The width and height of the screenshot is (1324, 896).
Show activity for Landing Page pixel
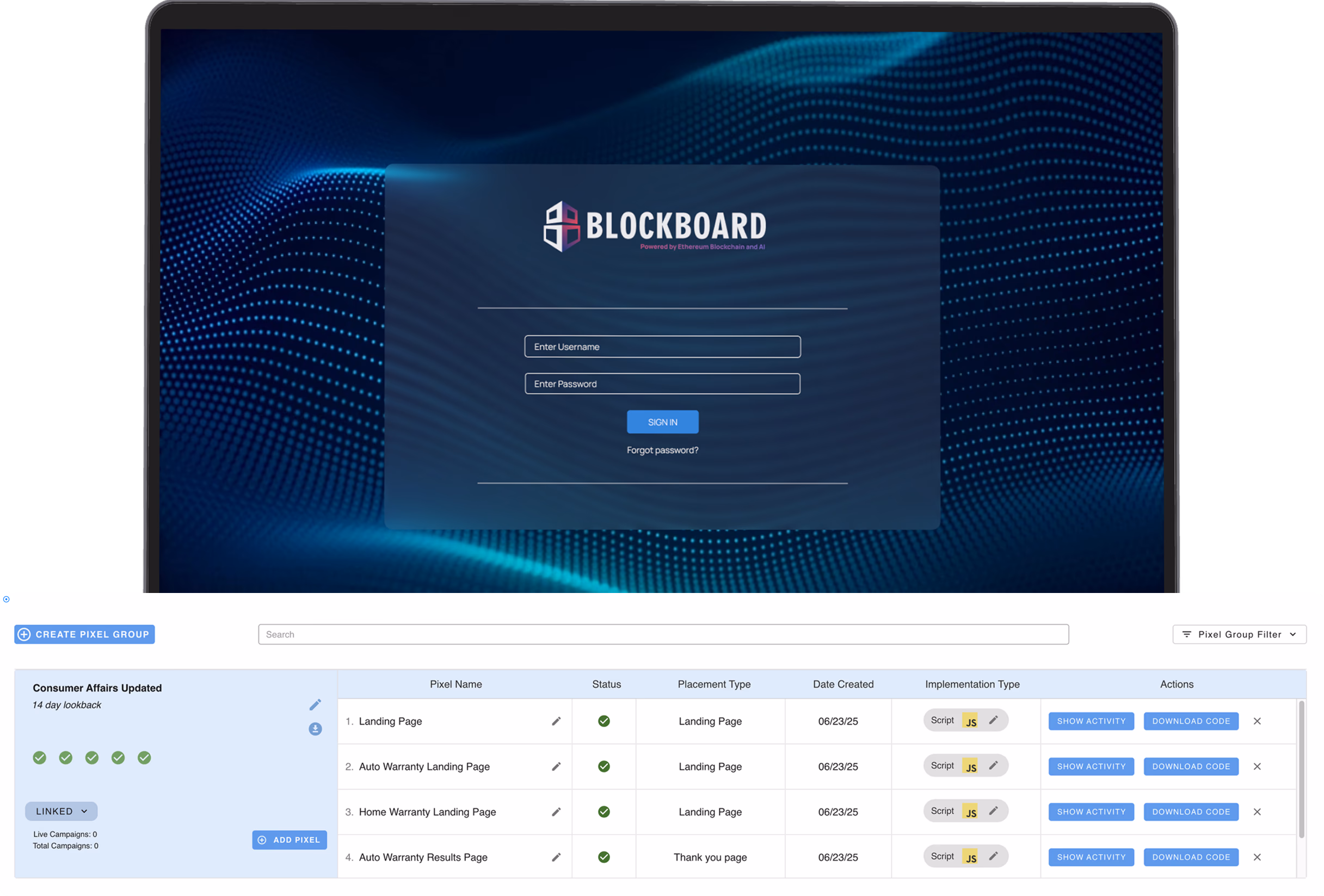[1091, 721]
